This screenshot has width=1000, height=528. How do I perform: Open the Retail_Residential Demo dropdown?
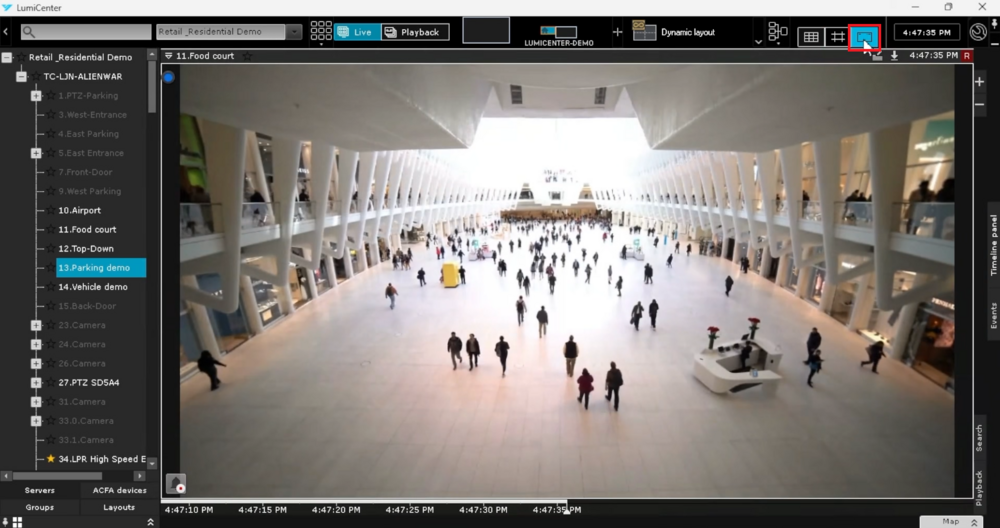point(293,32)
